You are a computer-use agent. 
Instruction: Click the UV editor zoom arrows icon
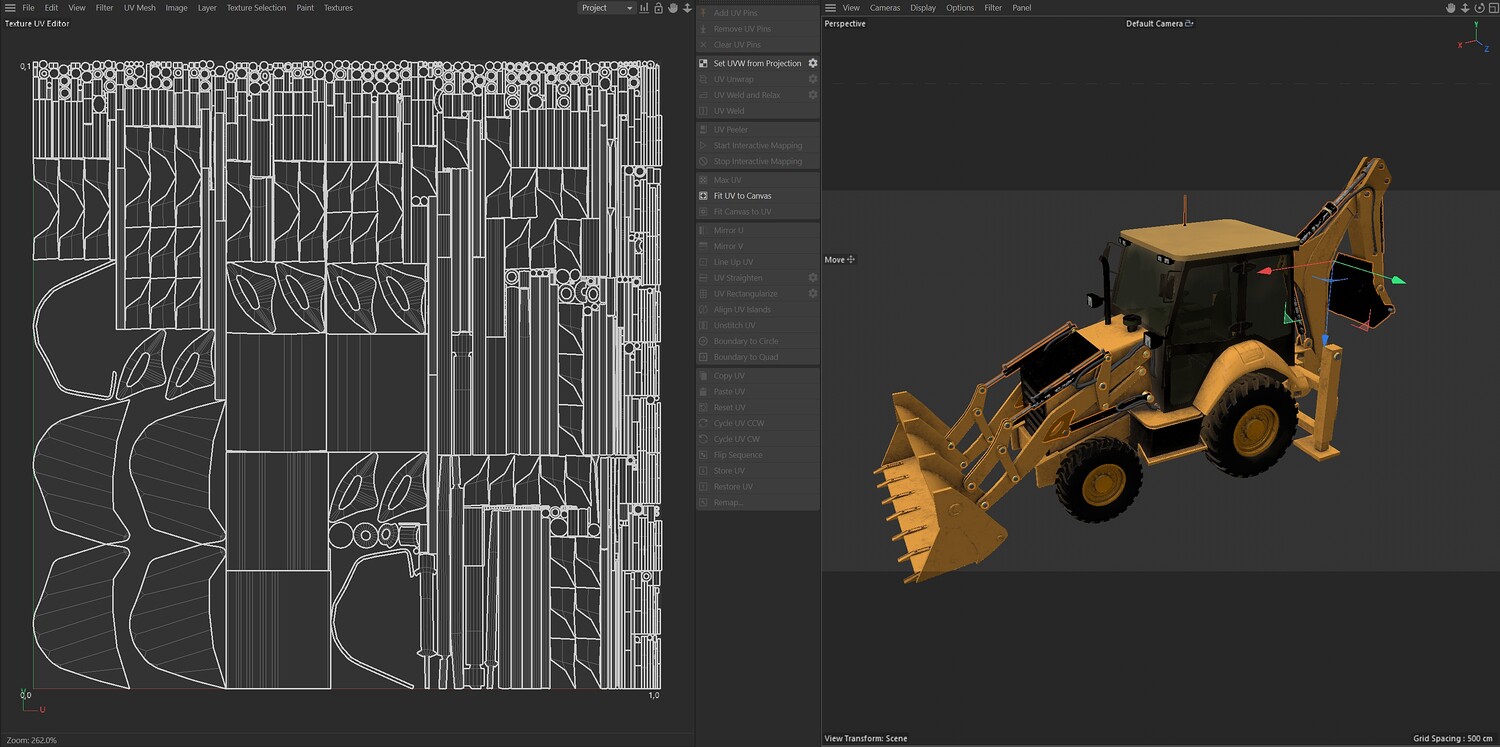pos(687,8)
